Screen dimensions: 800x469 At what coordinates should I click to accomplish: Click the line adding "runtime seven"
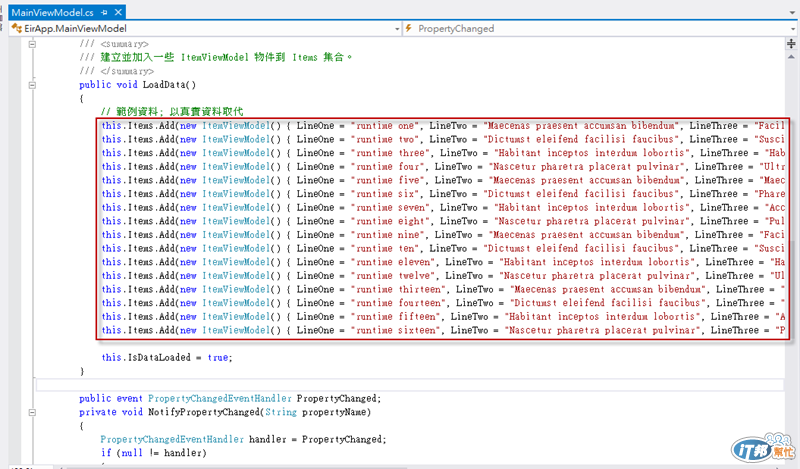tap(442, 207)
